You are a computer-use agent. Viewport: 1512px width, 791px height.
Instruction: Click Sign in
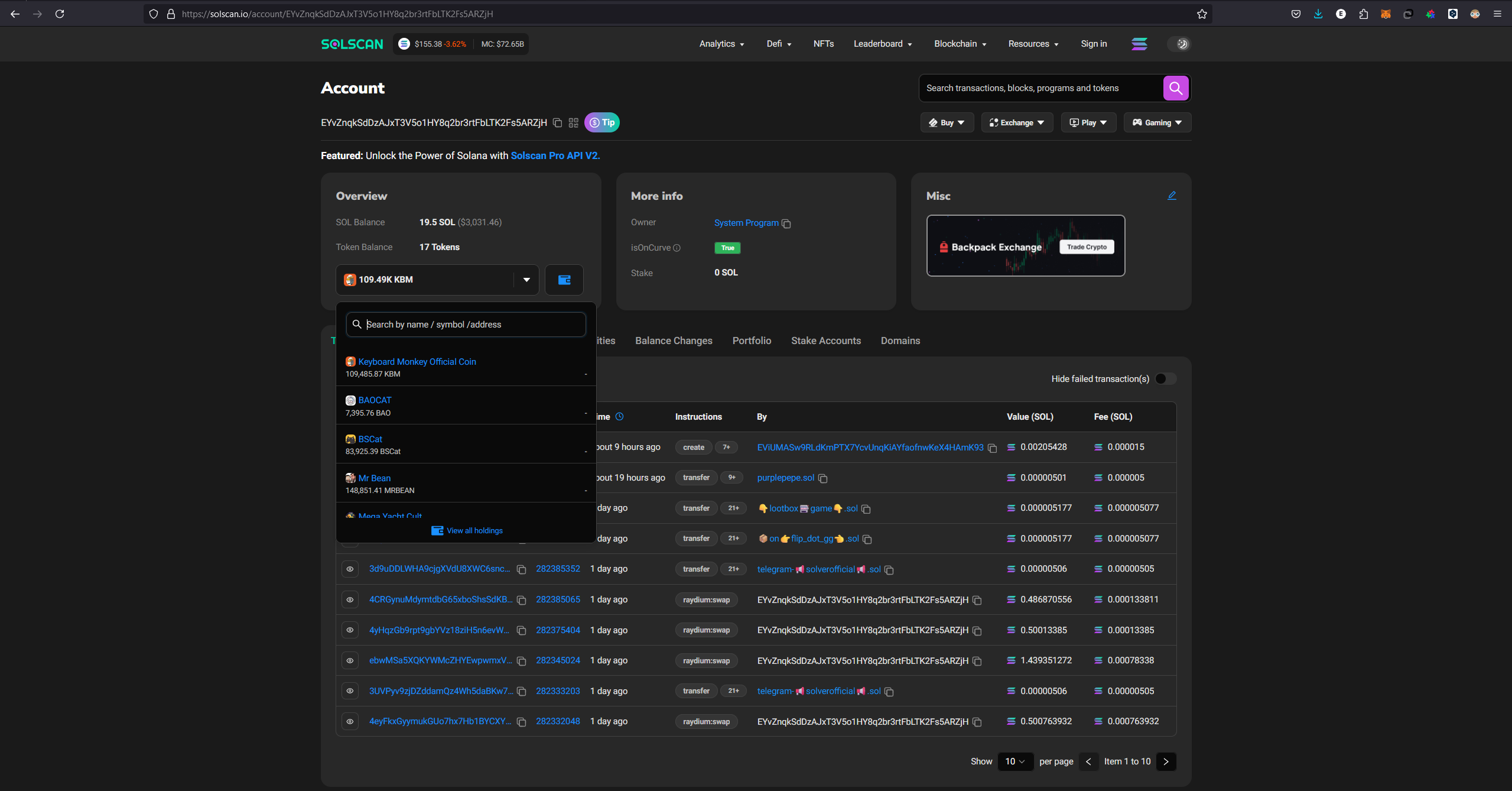(1094, 44)
